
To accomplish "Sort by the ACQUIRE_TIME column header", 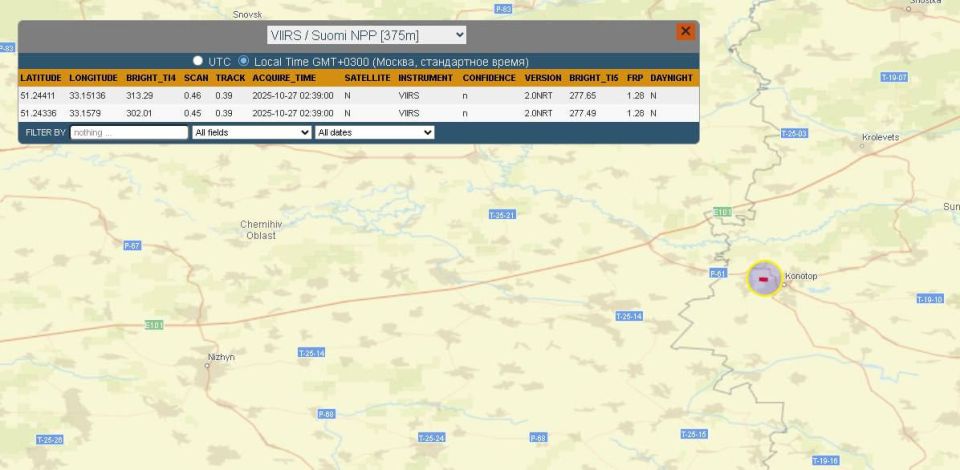I will [x=284, y=78].
